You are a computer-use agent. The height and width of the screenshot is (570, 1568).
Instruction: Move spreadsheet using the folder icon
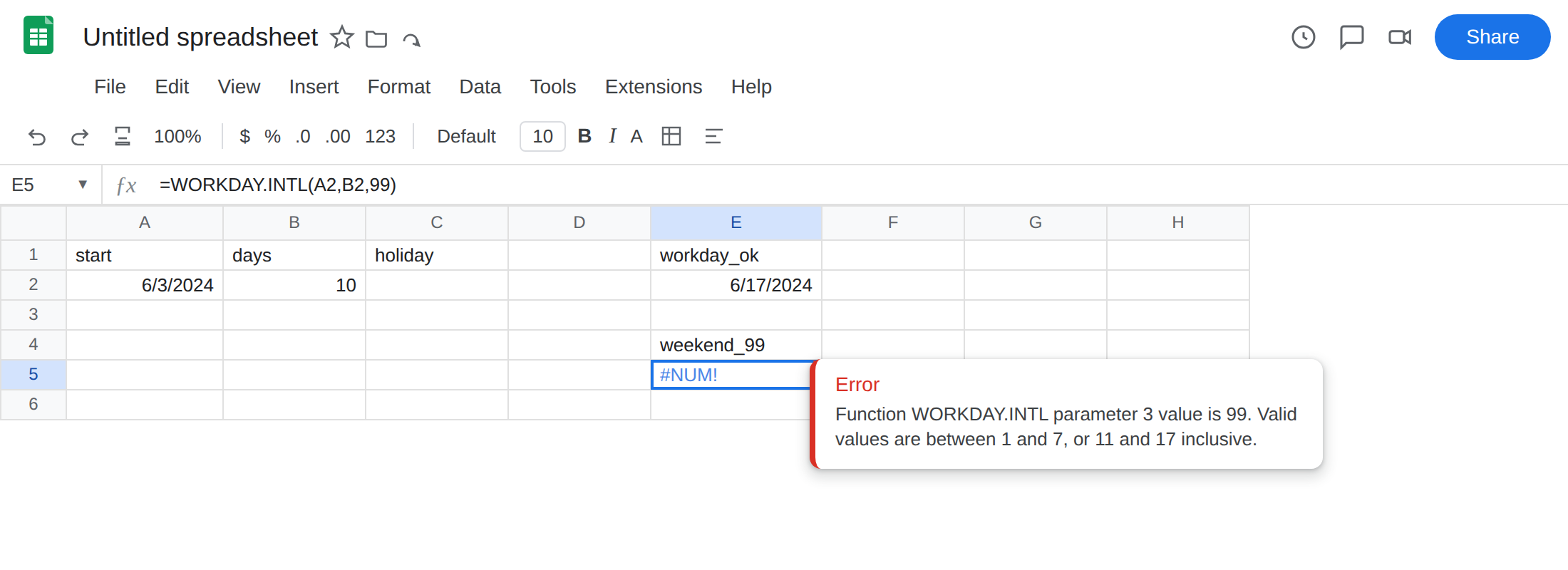tap(376, 38)
